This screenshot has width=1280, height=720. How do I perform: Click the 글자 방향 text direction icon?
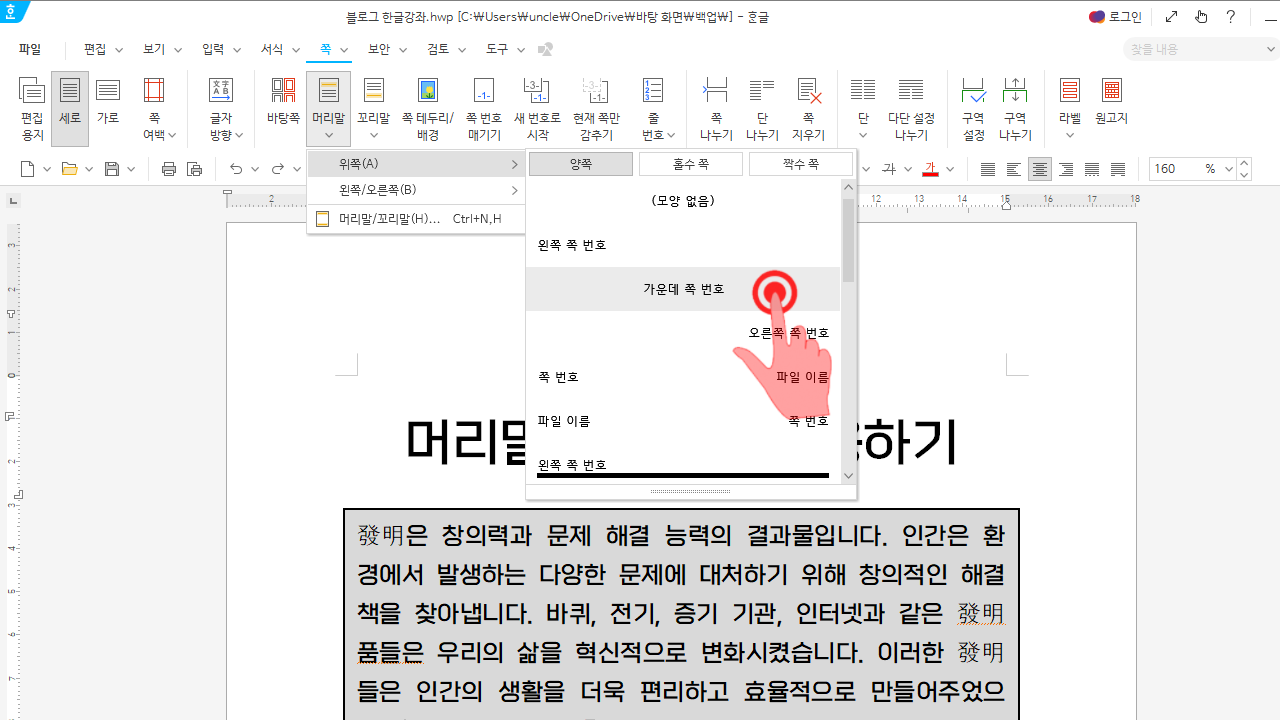click(x=221, y=90)
